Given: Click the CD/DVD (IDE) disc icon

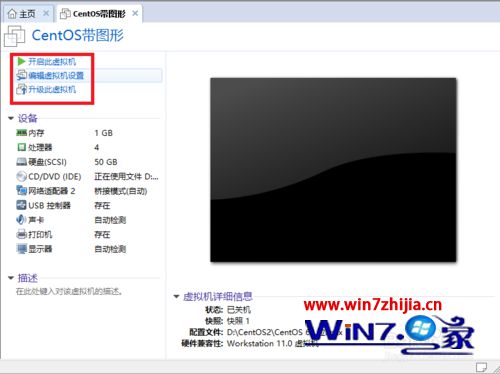Looking at the screenshot, I should pos(21,176).
